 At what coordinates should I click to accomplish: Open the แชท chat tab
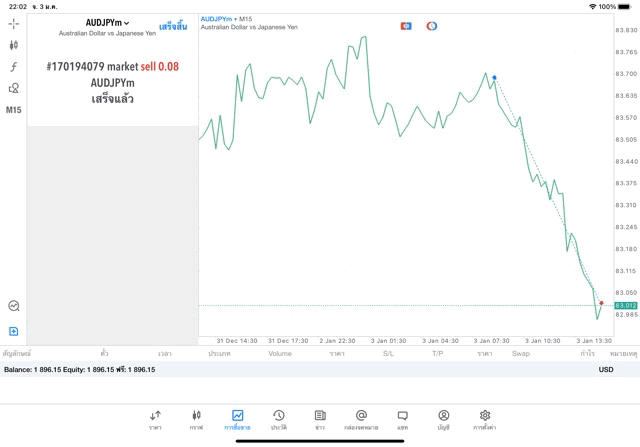[x=402, y=419]
